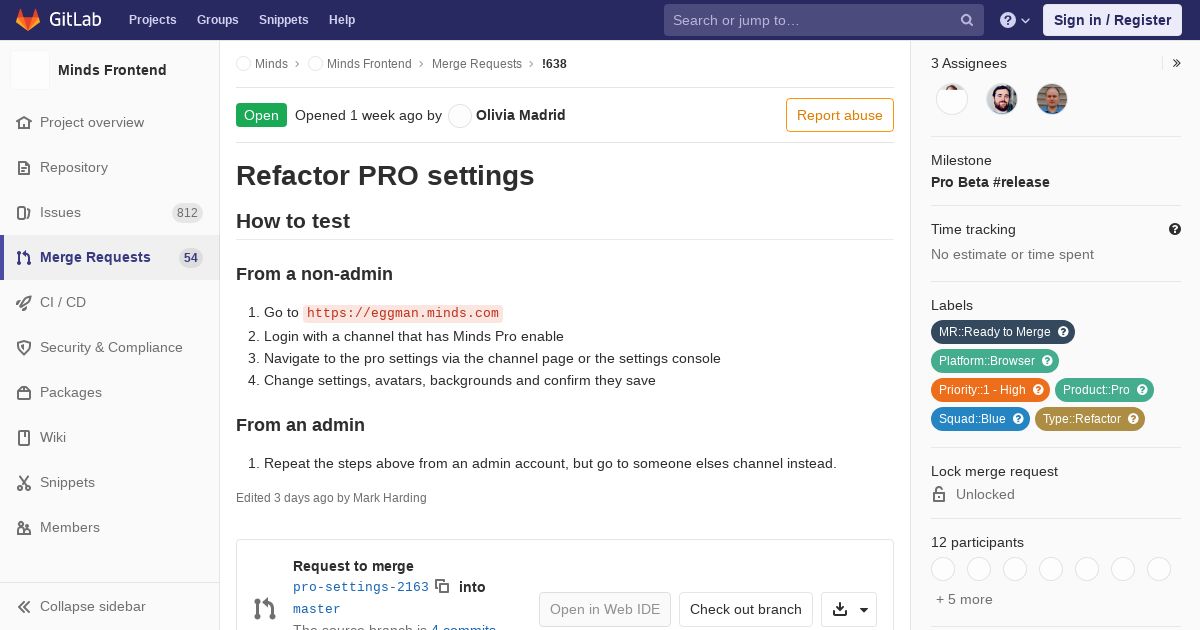Click the Minds Frontend project title
The image size is (1200, 630).
point(112,70)
